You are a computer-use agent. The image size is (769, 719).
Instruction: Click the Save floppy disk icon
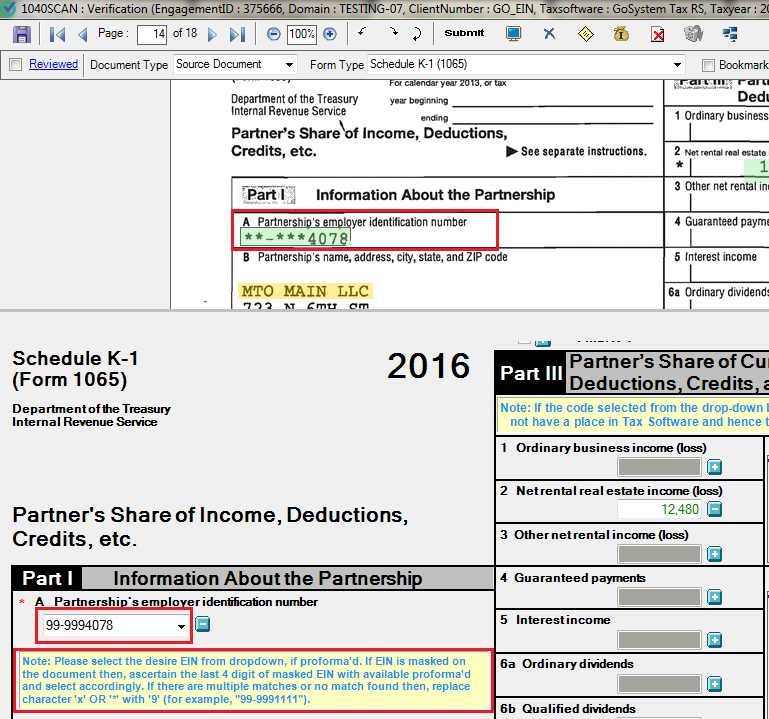tap(22, 34)
